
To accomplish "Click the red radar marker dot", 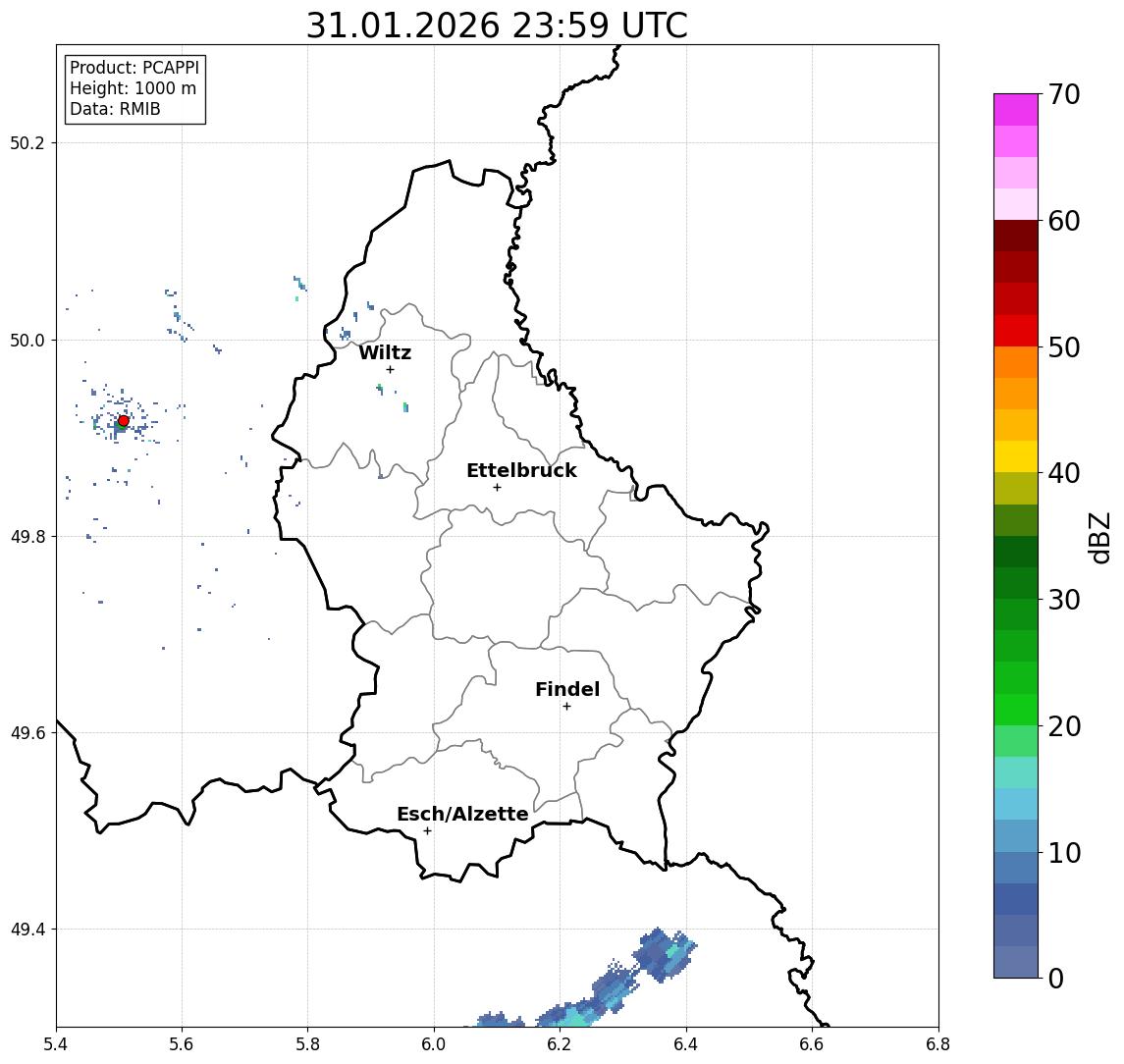I will pos(124,421).
